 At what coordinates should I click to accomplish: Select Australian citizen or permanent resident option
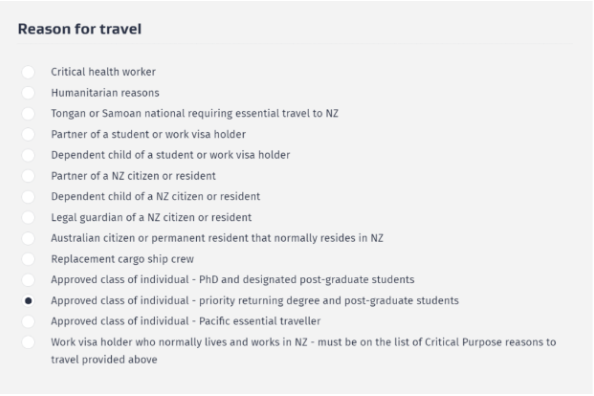pos(28,238)
